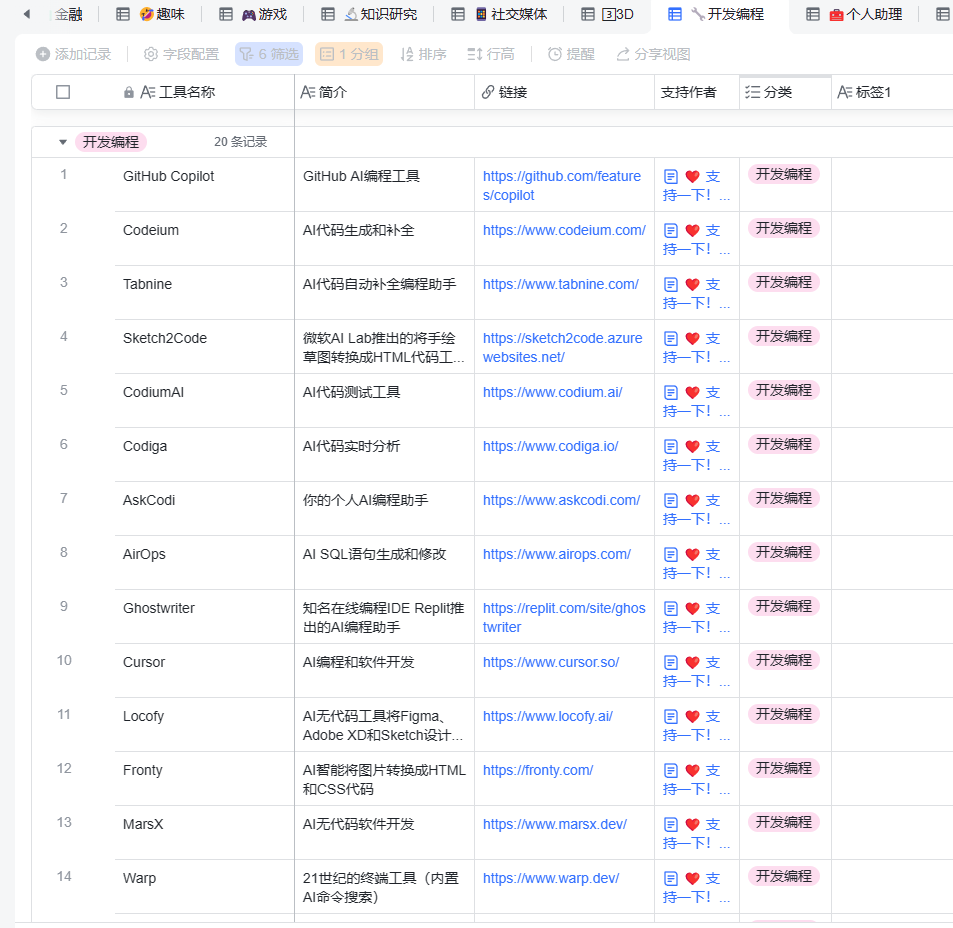This screenshot has height=928, width=953.
Task: Open the codium.ai link
Action: tap(552, 393)
